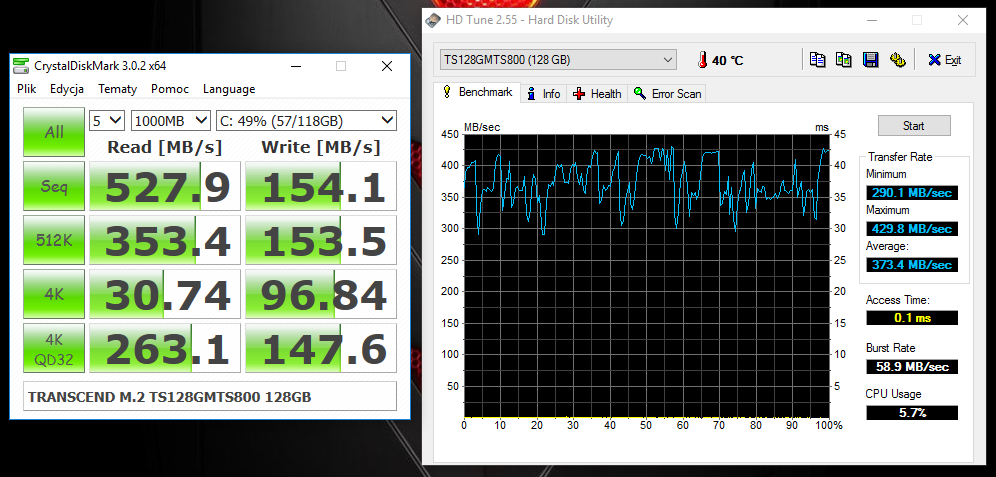Click the Burst Rate value 58.9 MB/sec
This screenshot has height=477, width=996.
[912, 366]
